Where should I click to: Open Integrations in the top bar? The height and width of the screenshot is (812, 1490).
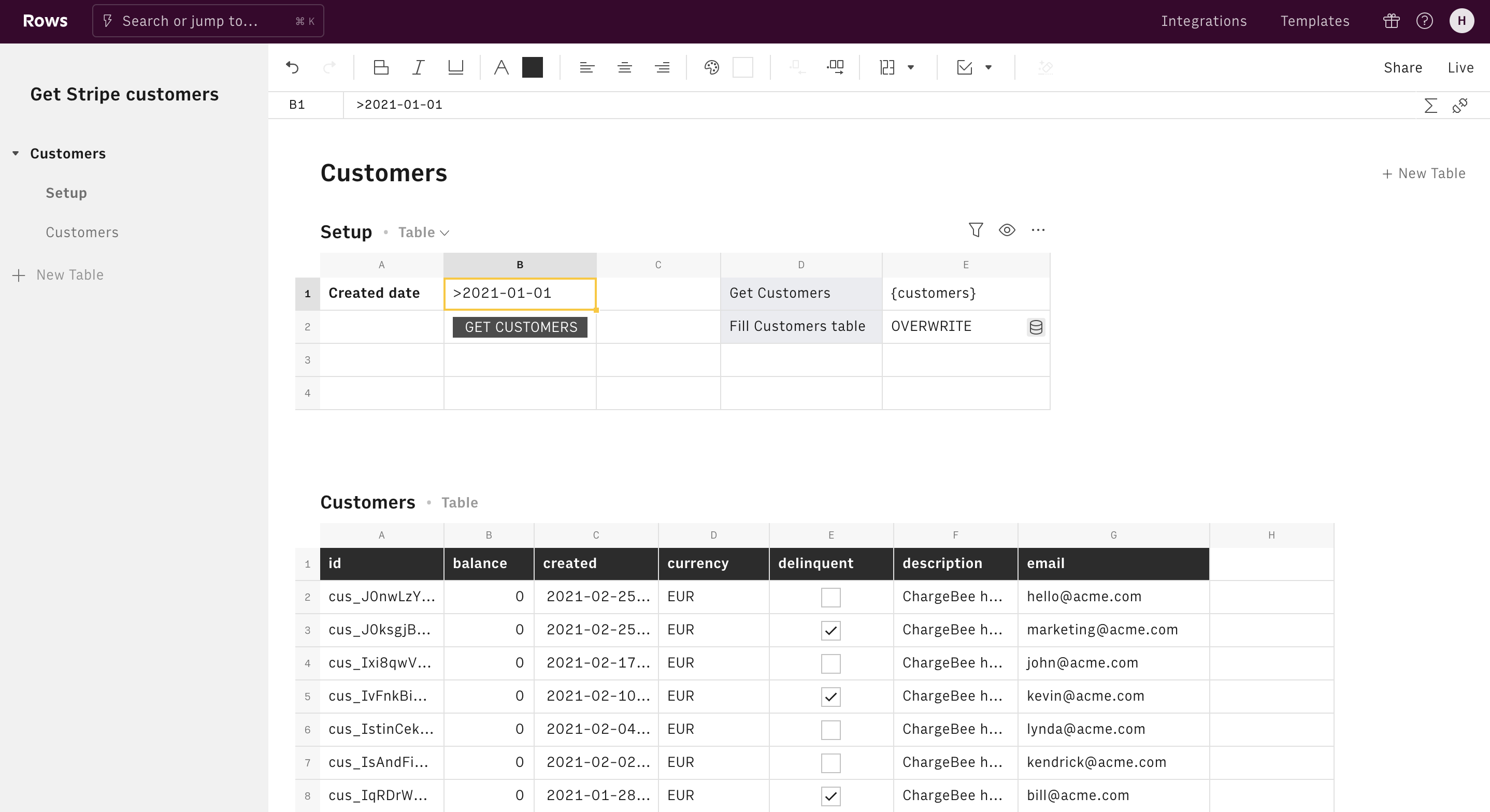[x=1204, y=21]
